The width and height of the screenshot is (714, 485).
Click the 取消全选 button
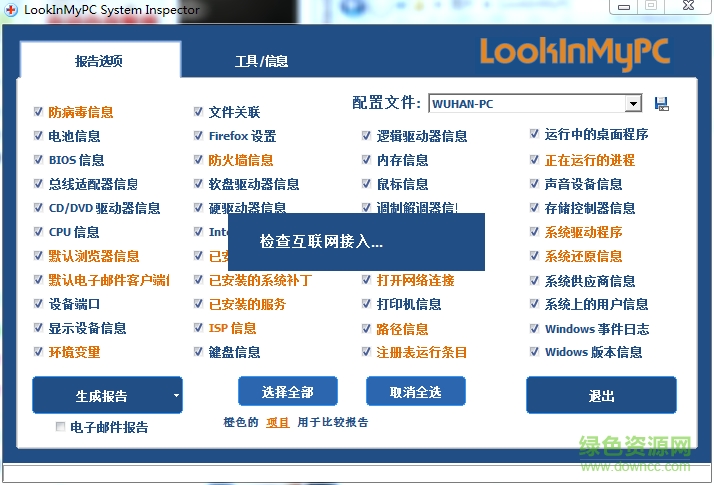(x=416, y=391)
